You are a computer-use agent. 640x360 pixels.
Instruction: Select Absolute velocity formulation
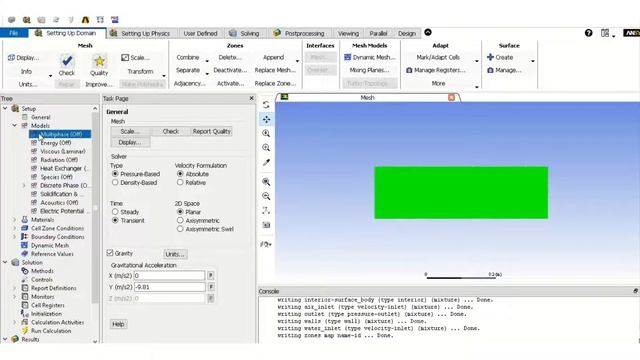pos(180,174)
